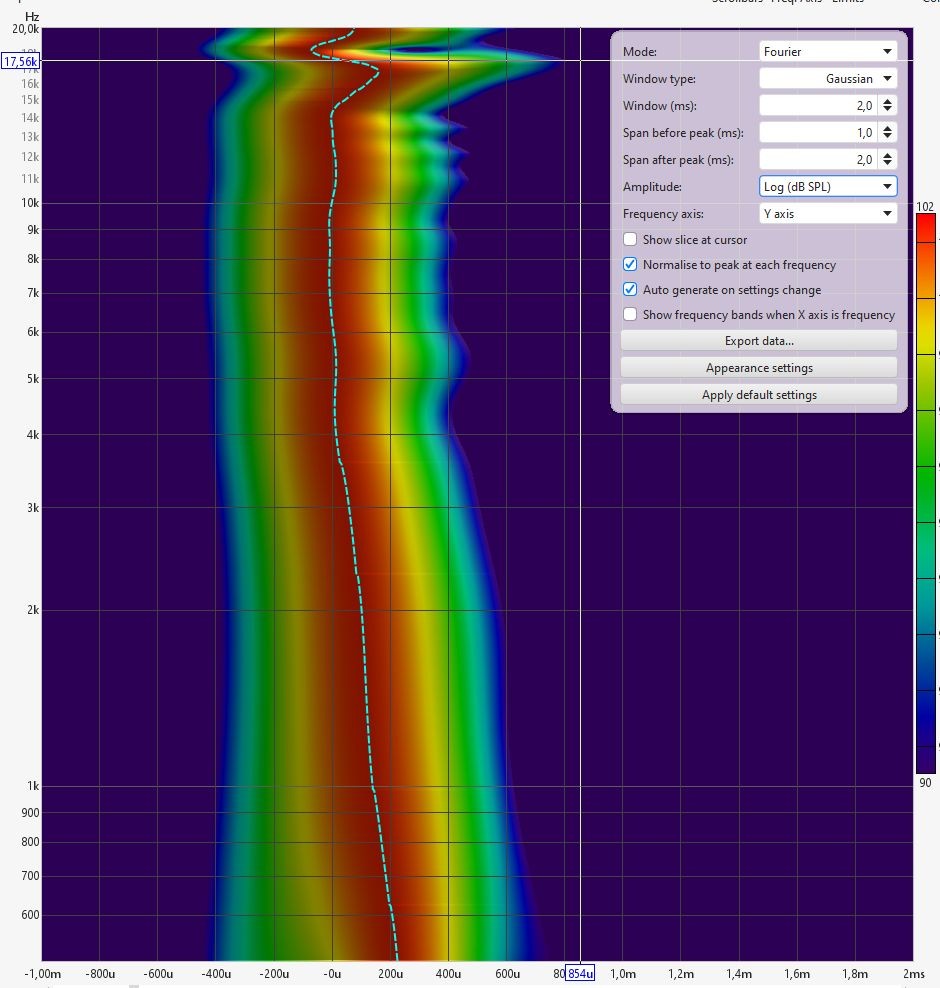Click Apply default settings button

point(759,395)
